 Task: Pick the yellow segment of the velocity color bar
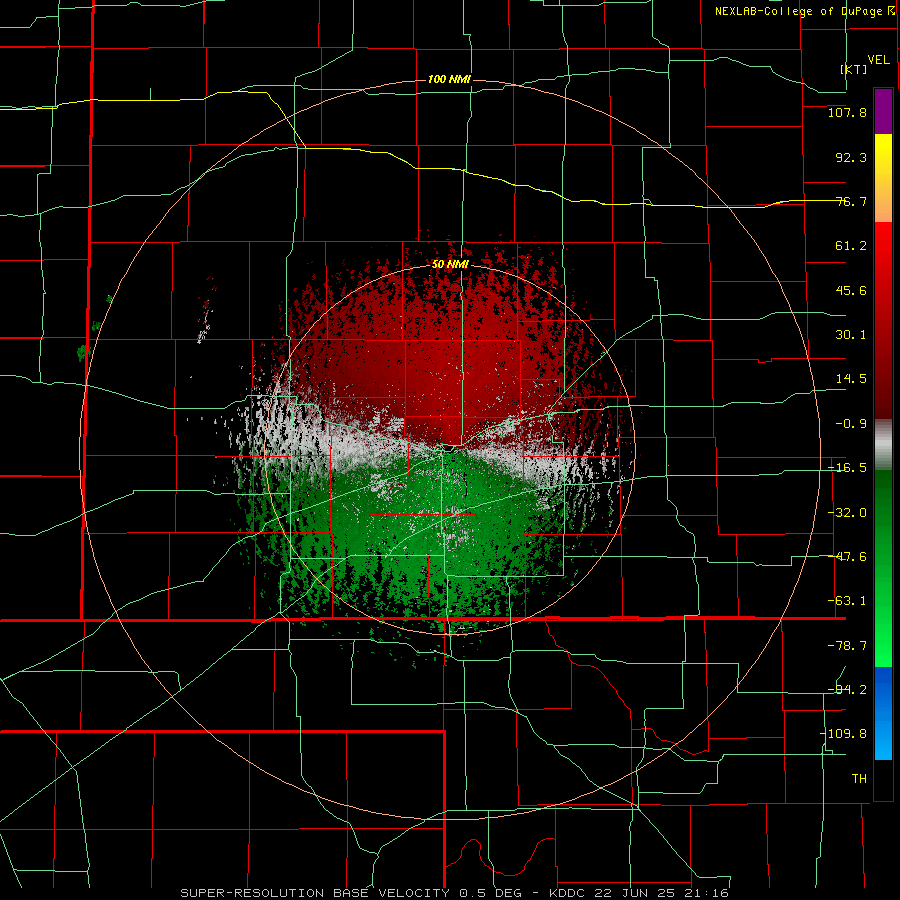tap(883, 178)
